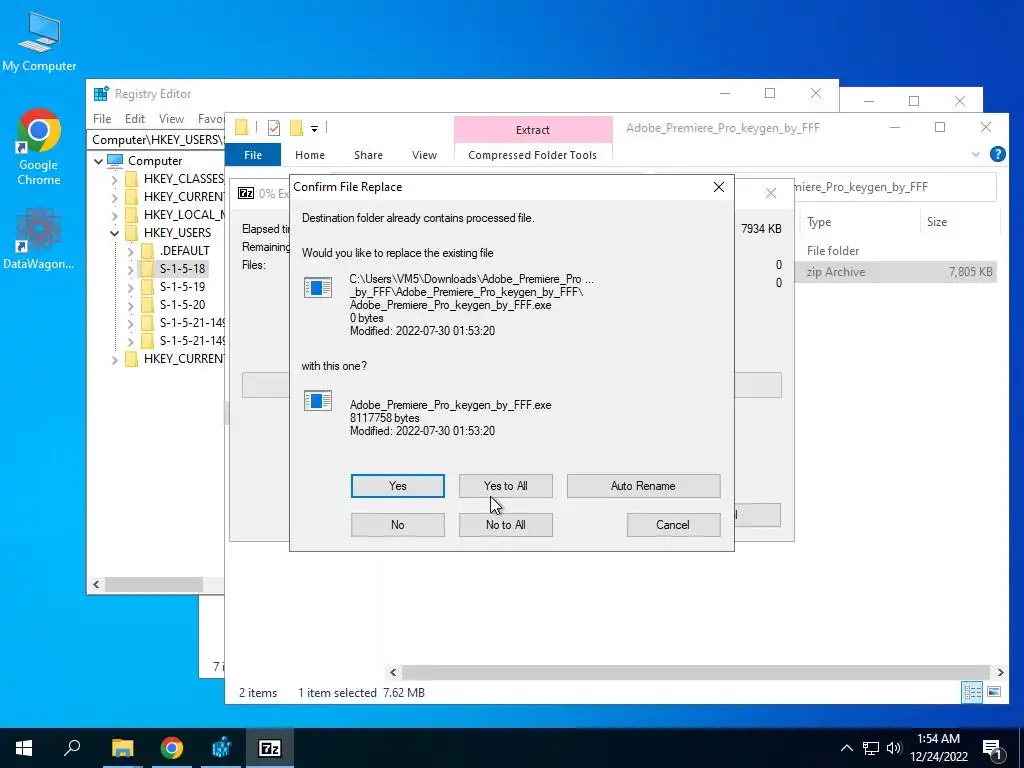Click Registry Editor horizontal scrollbar left arrow

click(97, 584)
